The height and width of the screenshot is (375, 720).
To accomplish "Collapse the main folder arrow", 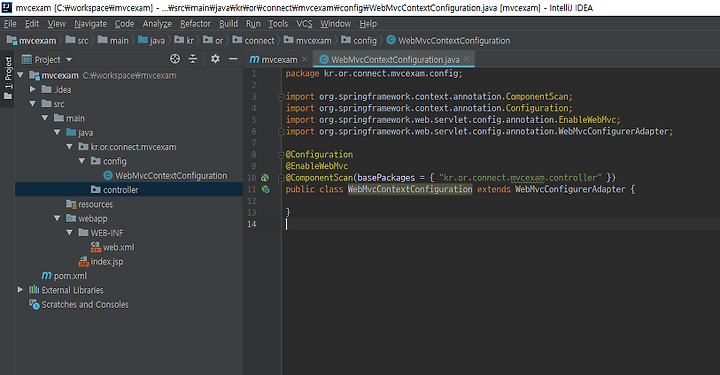I will pos(45,118).
